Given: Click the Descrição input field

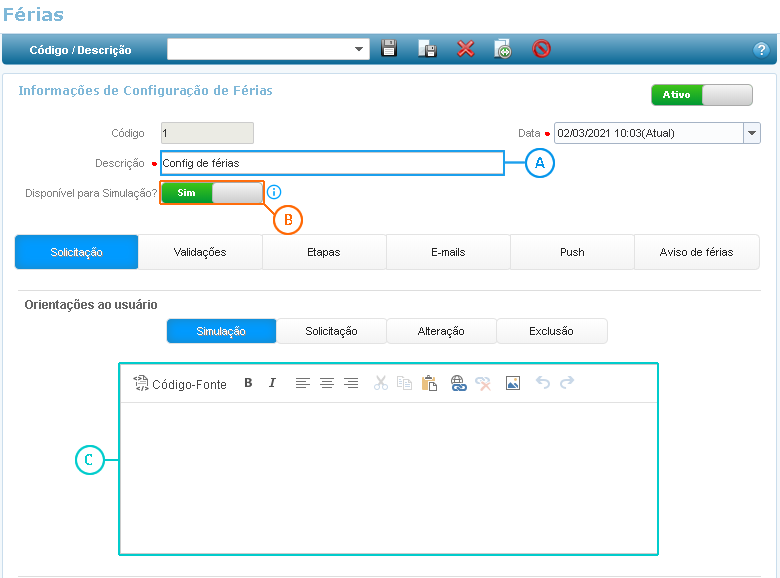Looking at the screenshot, I should tap(331, 163).
